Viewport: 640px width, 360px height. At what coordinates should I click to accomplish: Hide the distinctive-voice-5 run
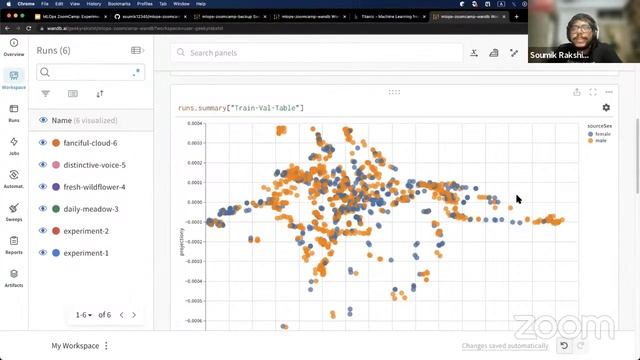(43, 164)
